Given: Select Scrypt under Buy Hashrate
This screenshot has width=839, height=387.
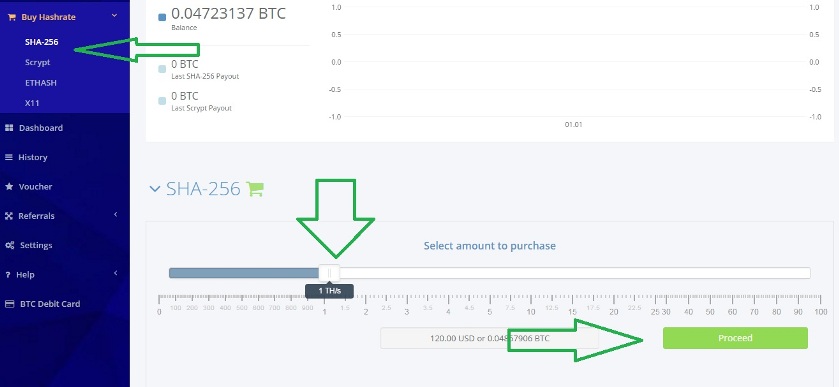Looking at the screenshot, I should (x=37, y=62).
